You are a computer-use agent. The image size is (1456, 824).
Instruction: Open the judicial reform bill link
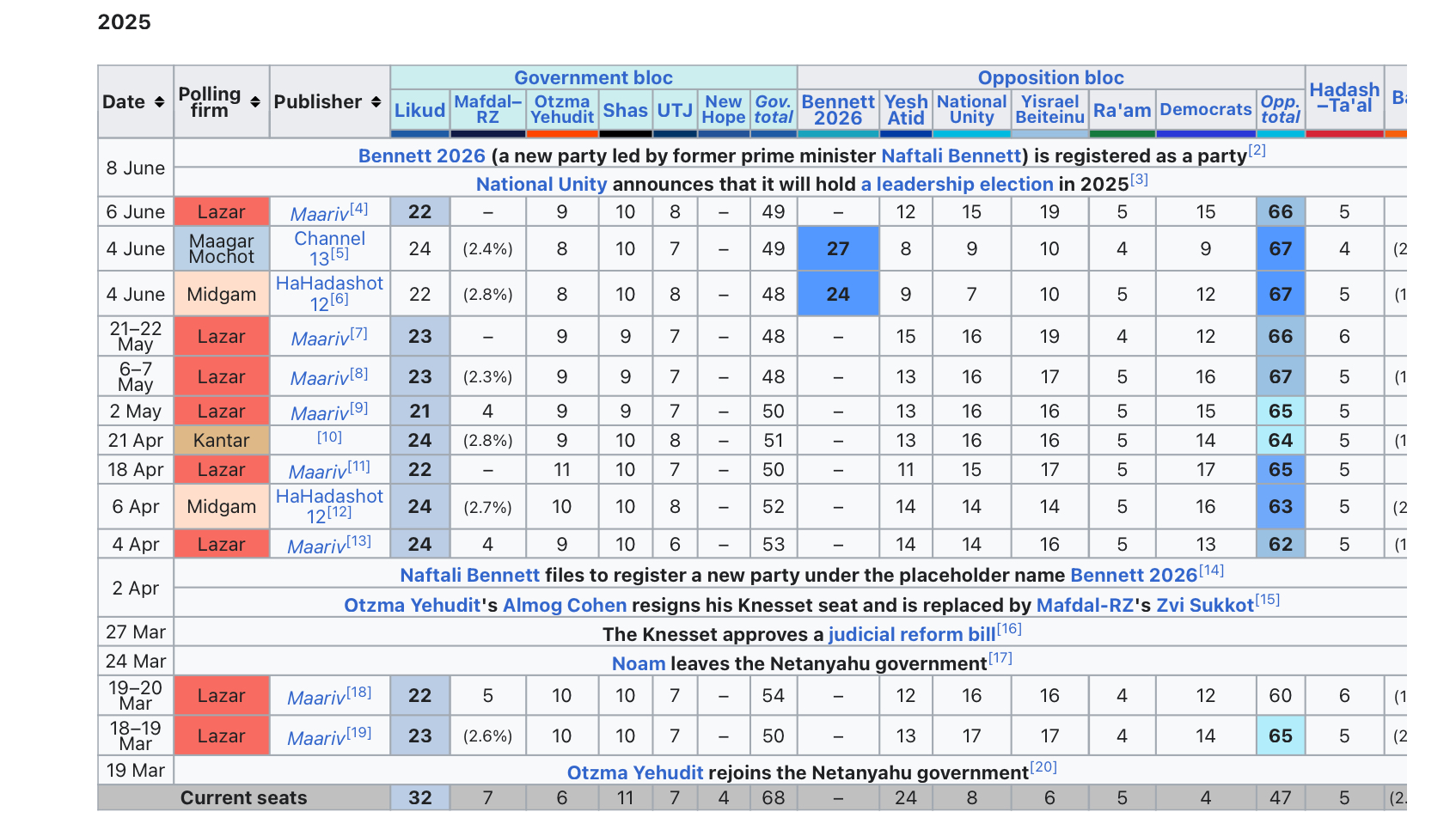pos(912,635)
